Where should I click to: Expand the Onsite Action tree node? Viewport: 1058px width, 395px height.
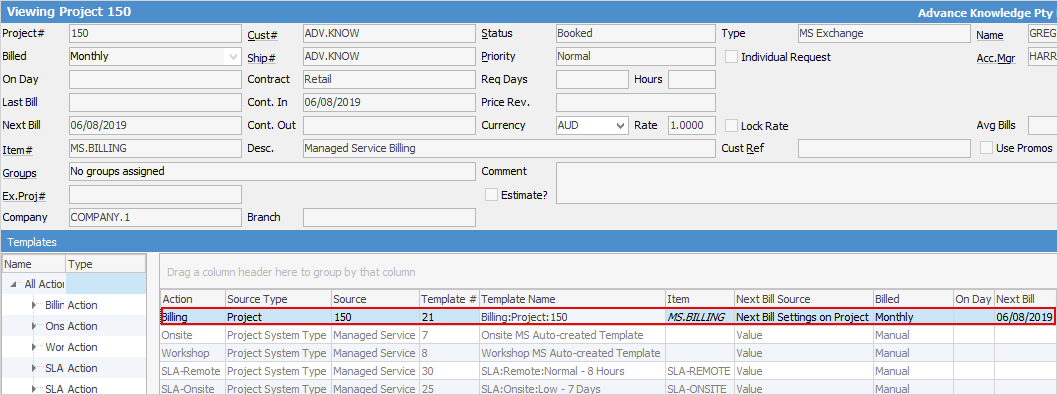tap(35, 326)
